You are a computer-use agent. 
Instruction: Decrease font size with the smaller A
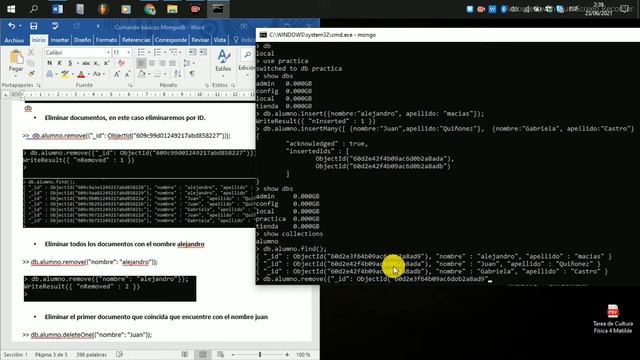(127, 74)
